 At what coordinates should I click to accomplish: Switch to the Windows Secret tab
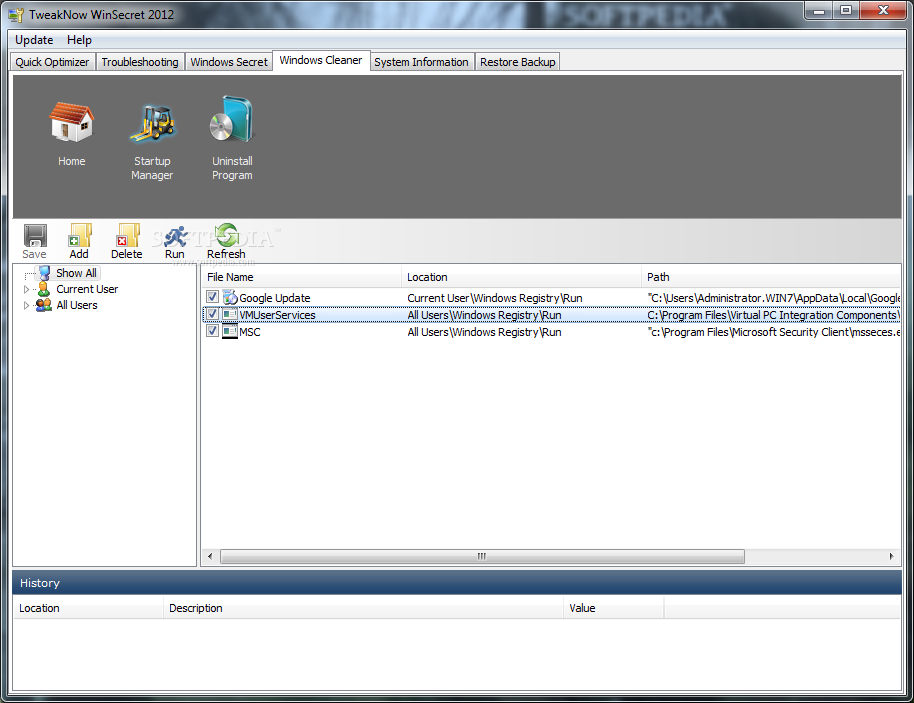(229, 62)
